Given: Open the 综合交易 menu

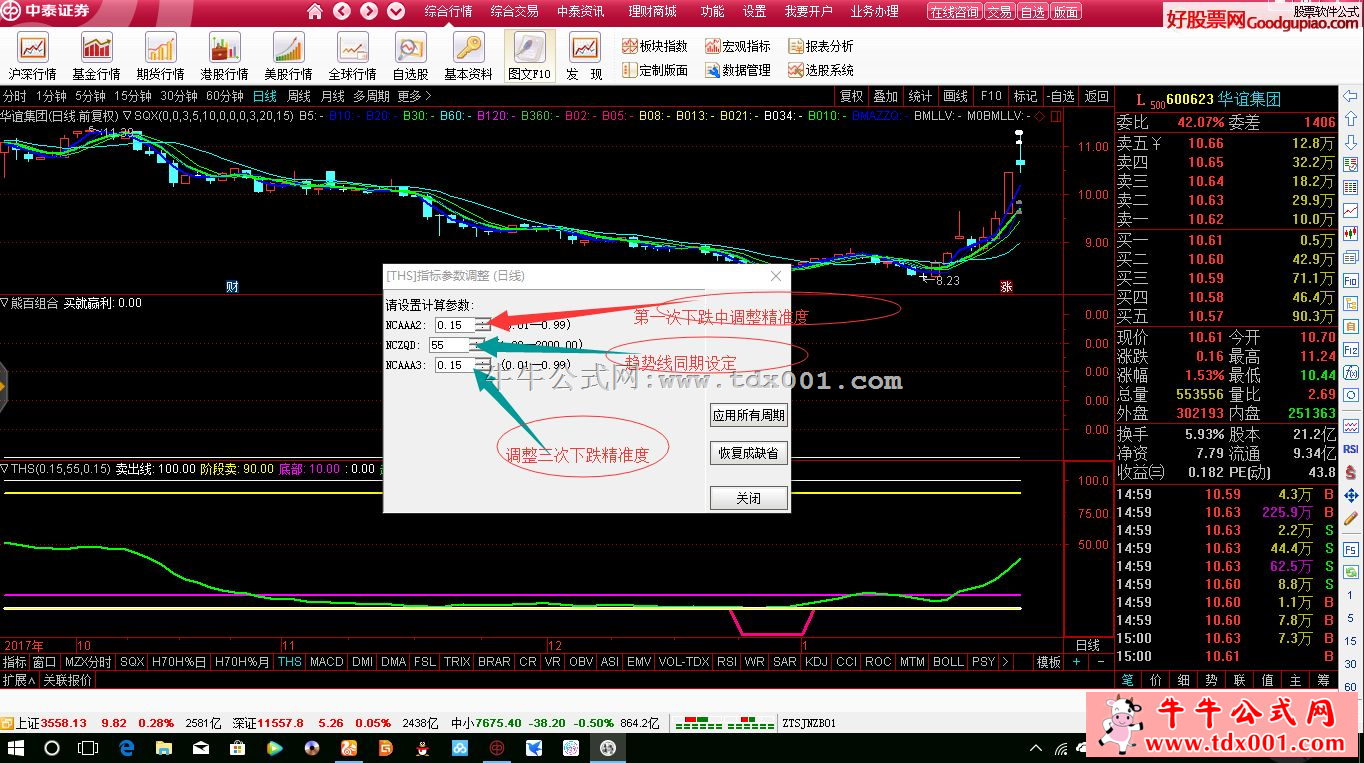Looking at the screenshot, I should pos(514,12).
